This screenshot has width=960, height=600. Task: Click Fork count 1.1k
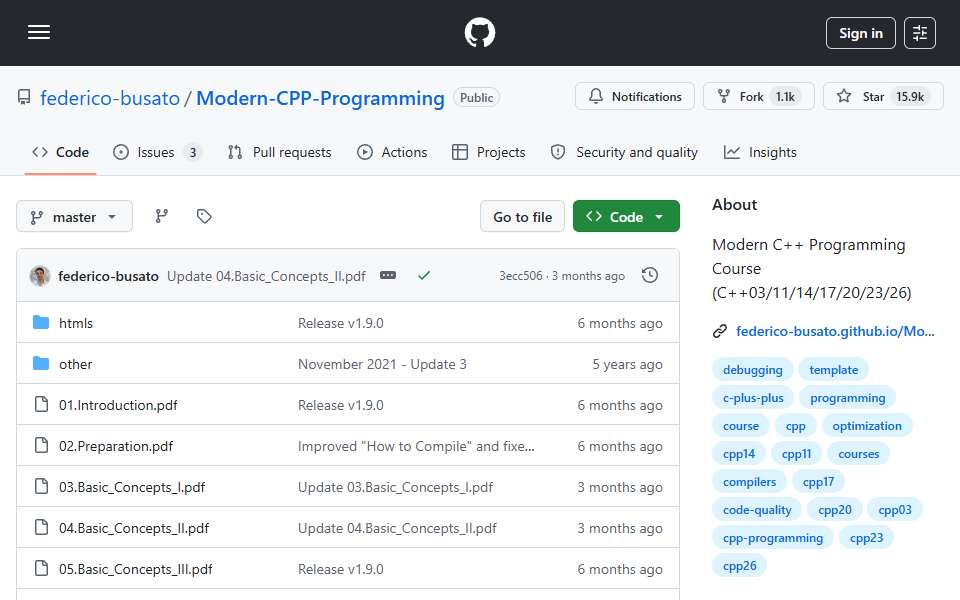[785, 97]
